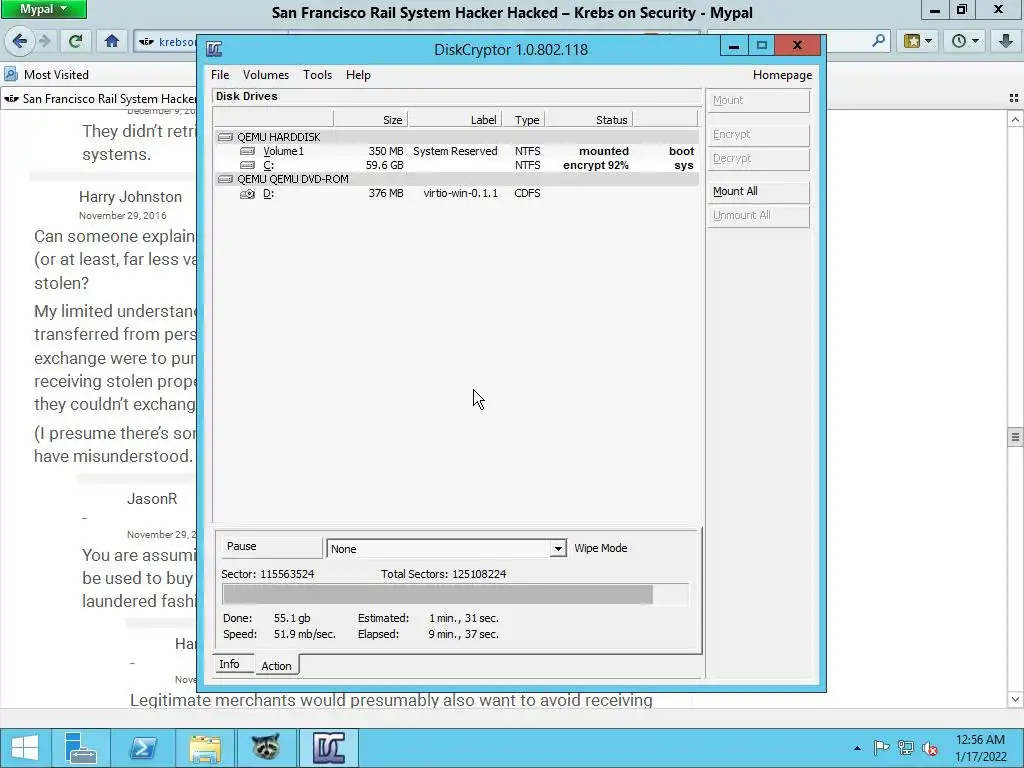Screen dimensions: 1024x768
Task: Click the DVD-ROM icon beside D:
Action: (248, 193)
